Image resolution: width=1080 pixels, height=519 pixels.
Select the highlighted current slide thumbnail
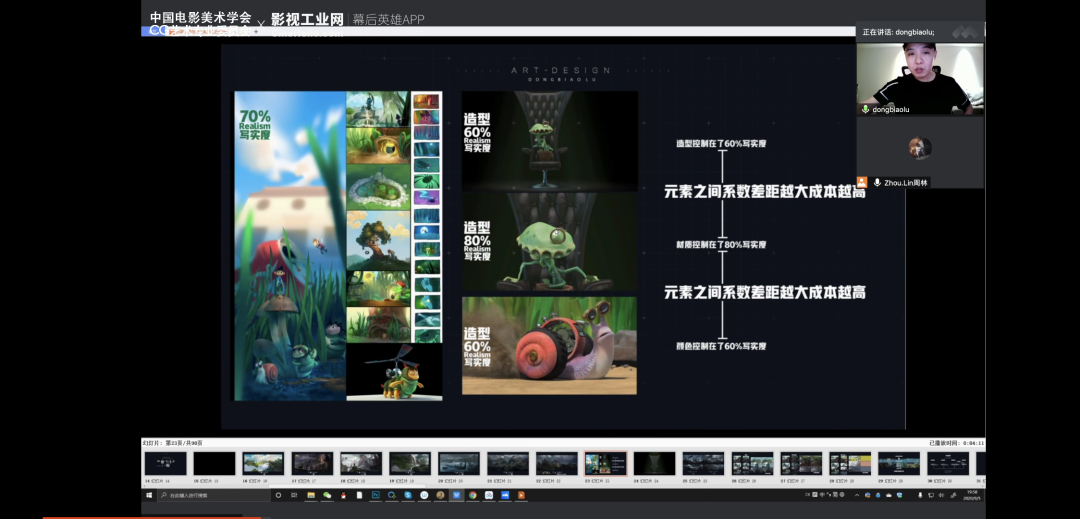click(x=605, y=464)
